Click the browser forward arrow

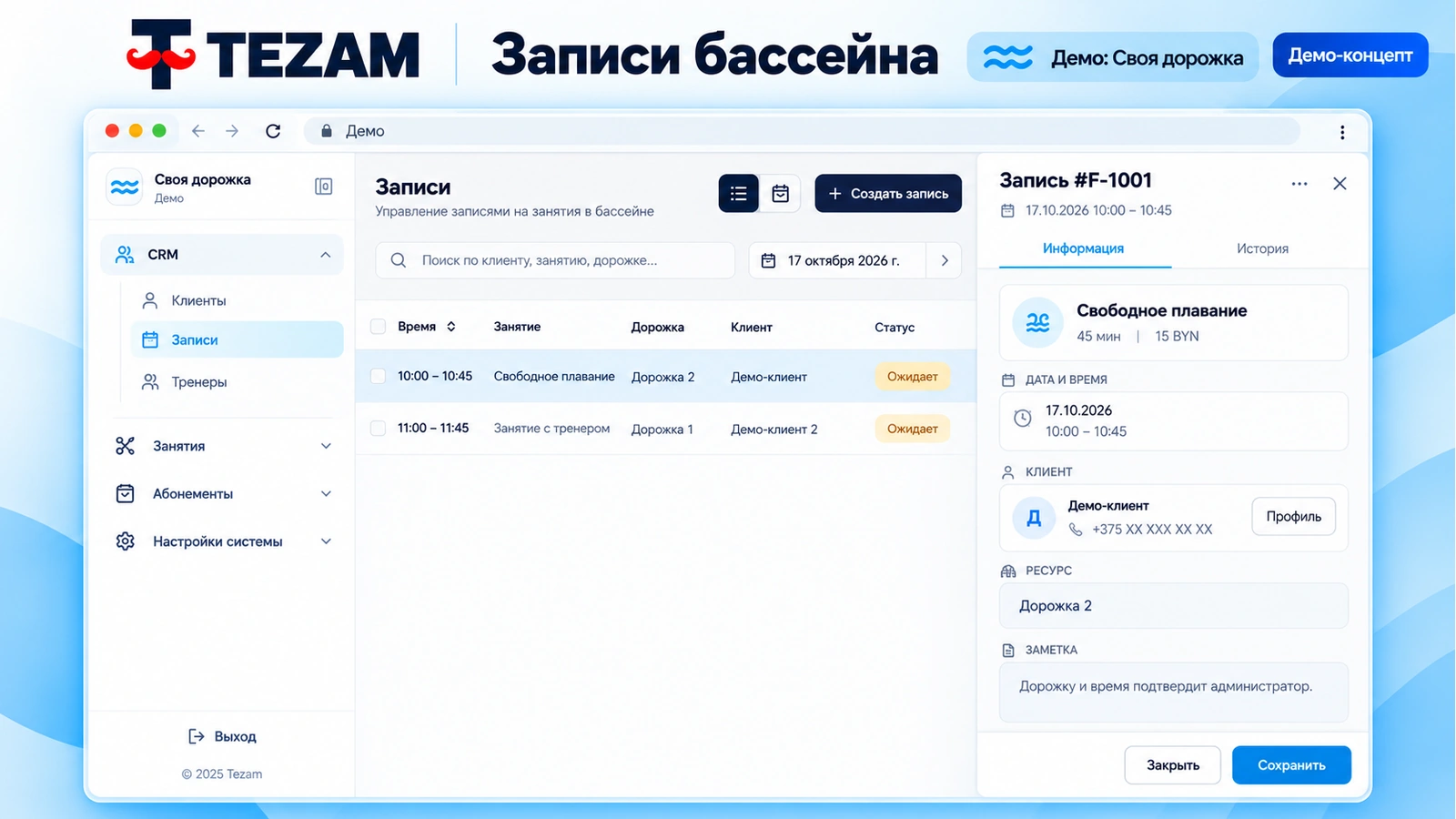pyautogui.click(x=232, y=131)
